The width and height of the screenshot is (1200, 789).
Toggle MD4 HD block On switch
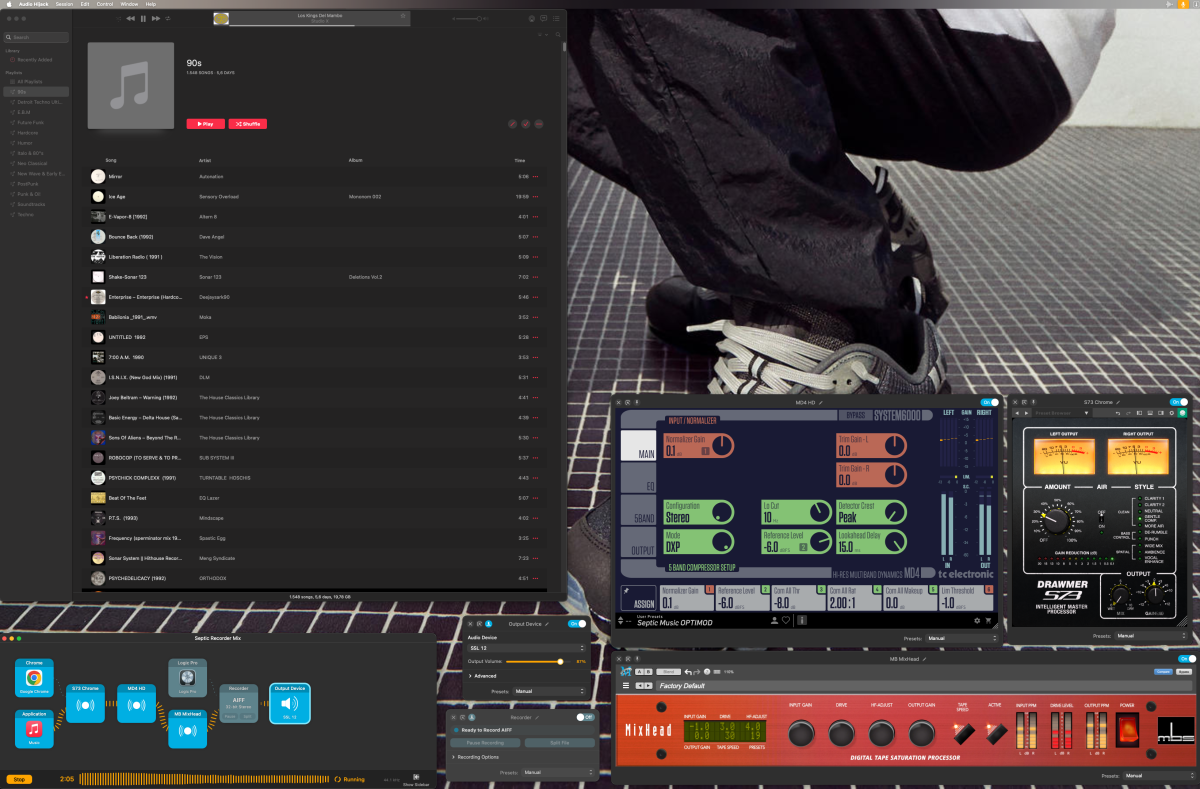[x=990, y=402]
